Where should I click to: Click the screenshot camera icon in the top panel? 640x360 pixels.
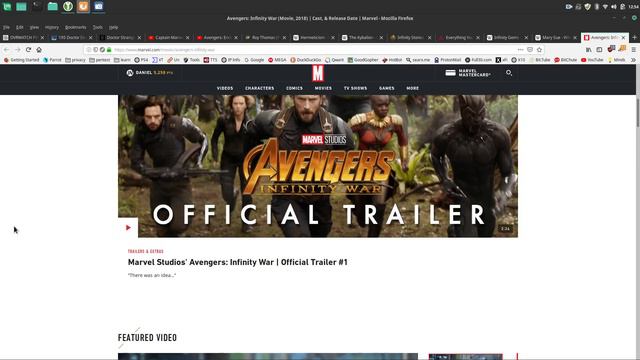[98, 6]
